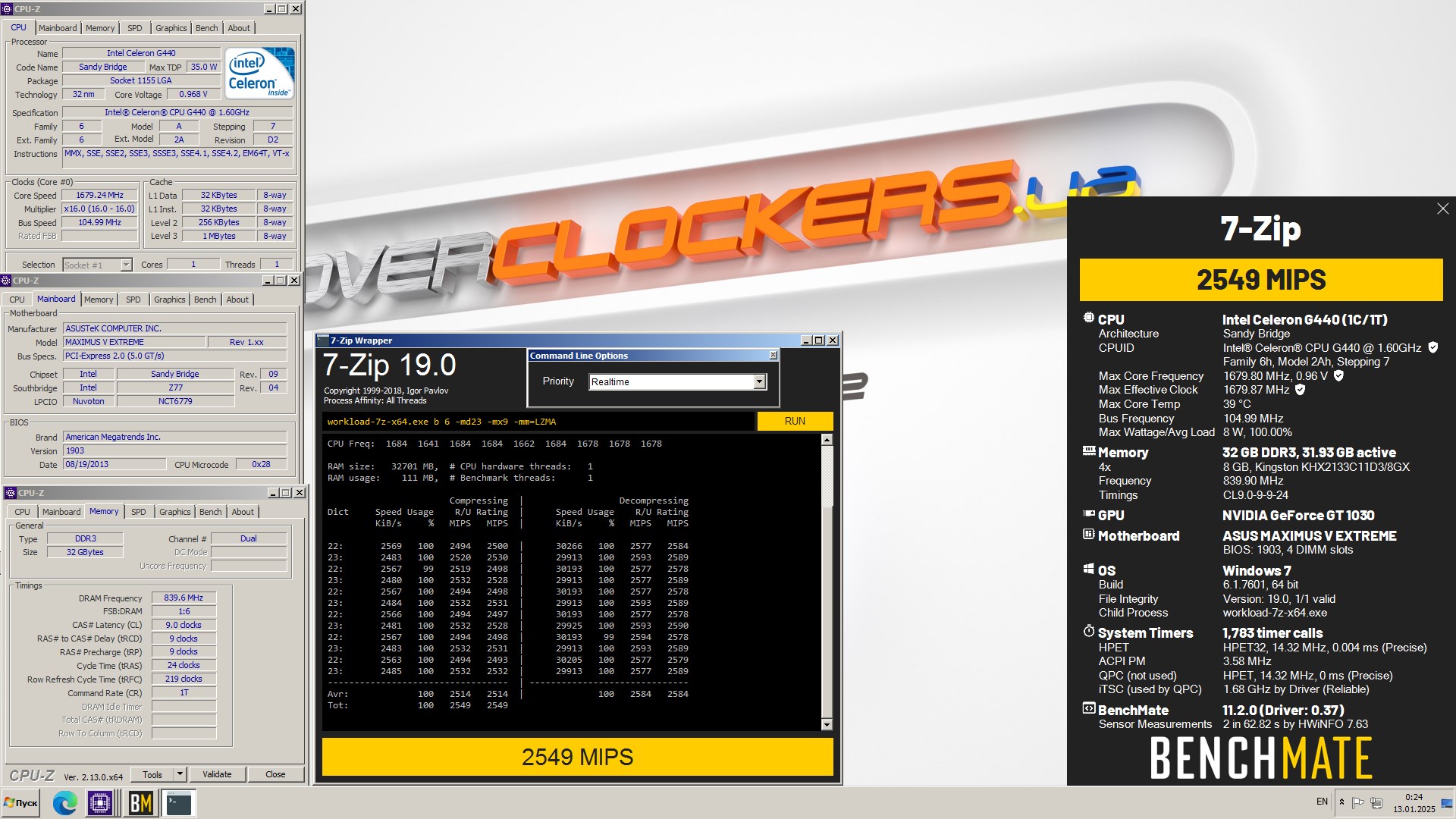Click the Multiplier value x16.0 (16.0 - 16.0)
Screen dimensions: 1456x819
click(x=99, y=209)
